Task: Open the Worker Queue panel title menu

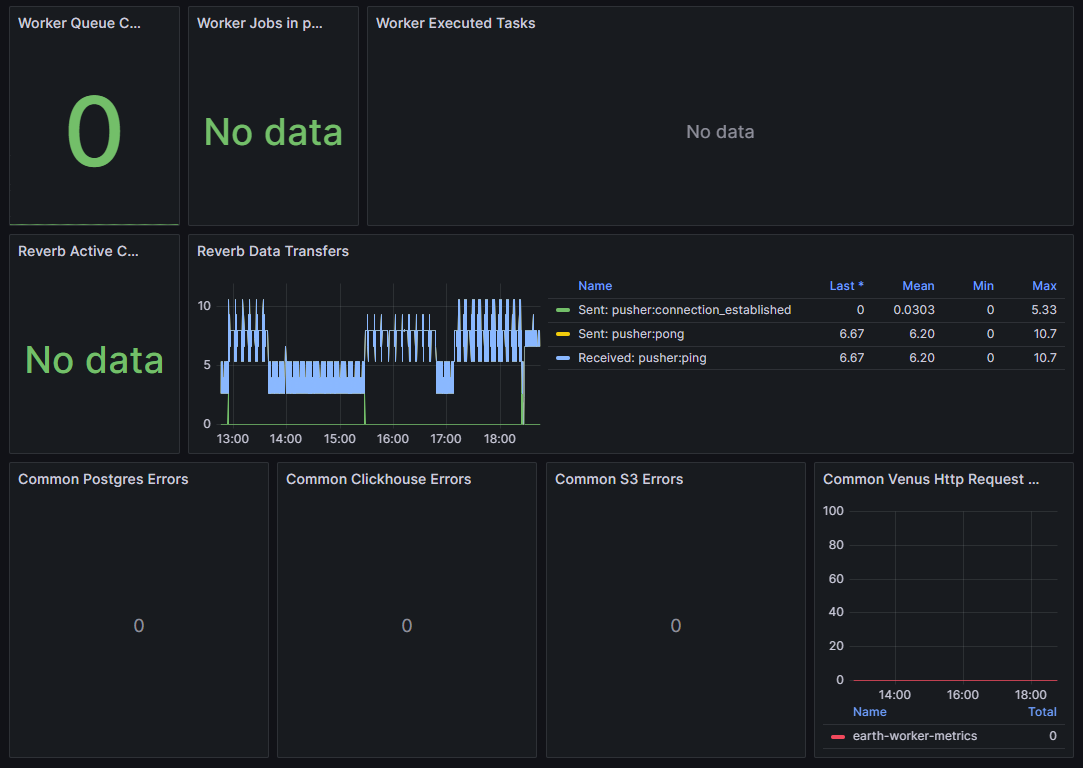Action: 79,23
